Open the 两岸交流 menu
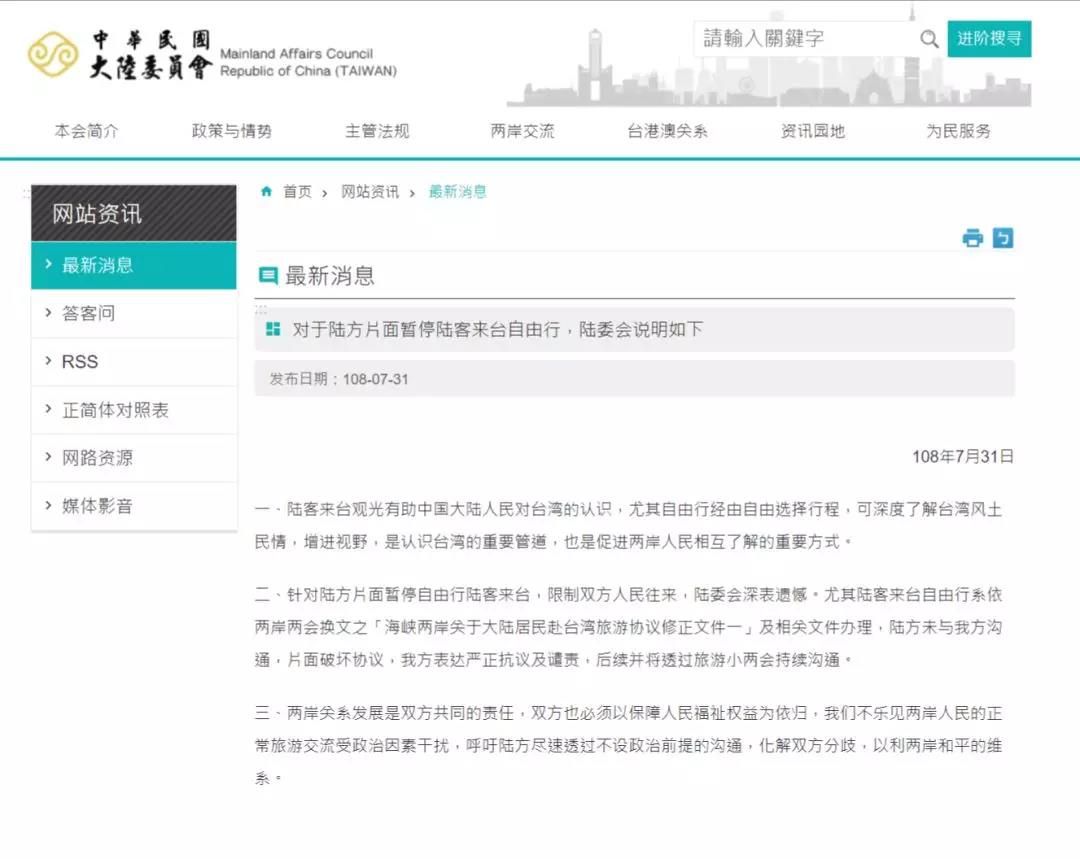 [523, 131]
